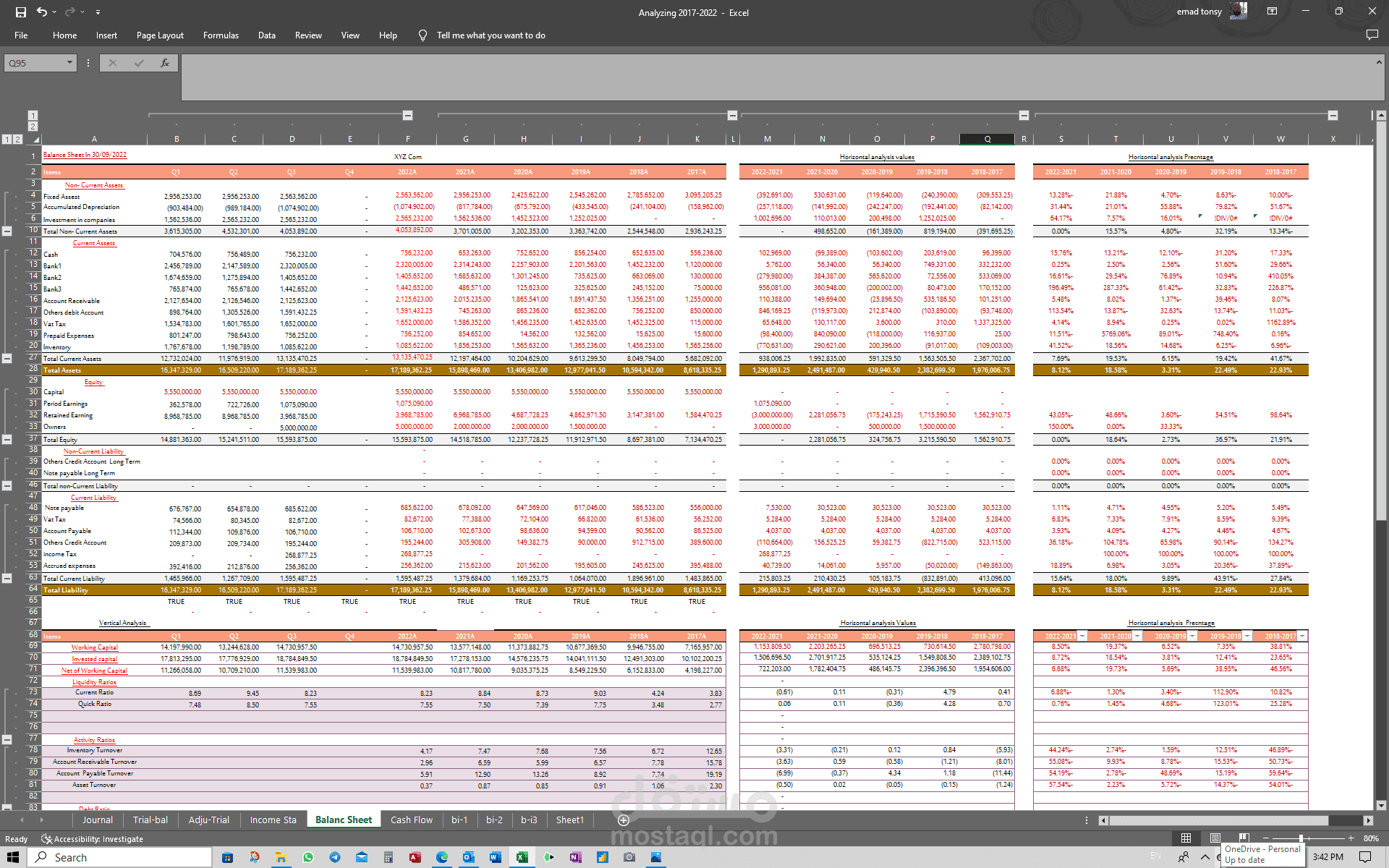The height and width of the screenshot is (868, 1389).
Task: Collapse the column group above column F
Action: click(407, 115)
